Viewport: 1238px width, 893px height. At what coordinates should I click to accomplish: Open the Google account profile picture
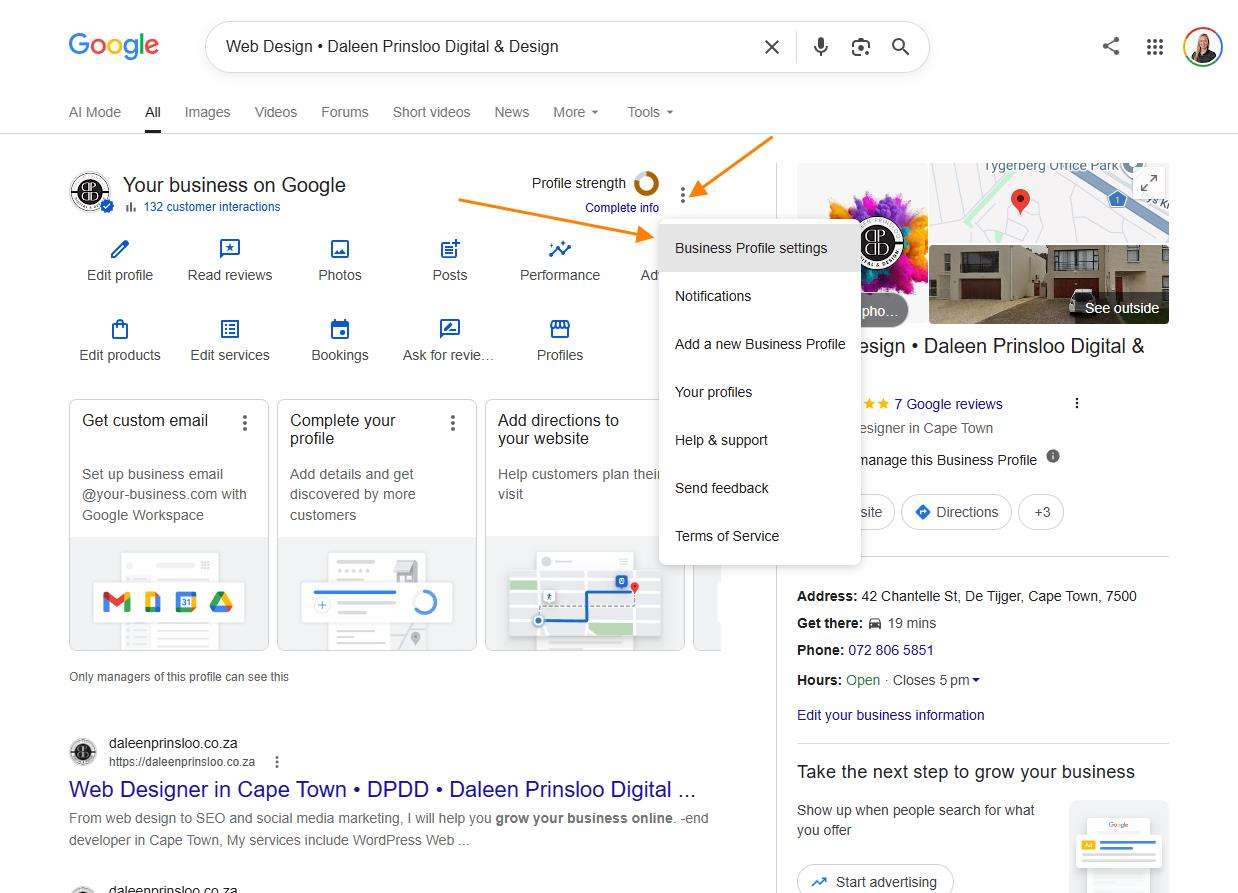(x=1202, y=47)
